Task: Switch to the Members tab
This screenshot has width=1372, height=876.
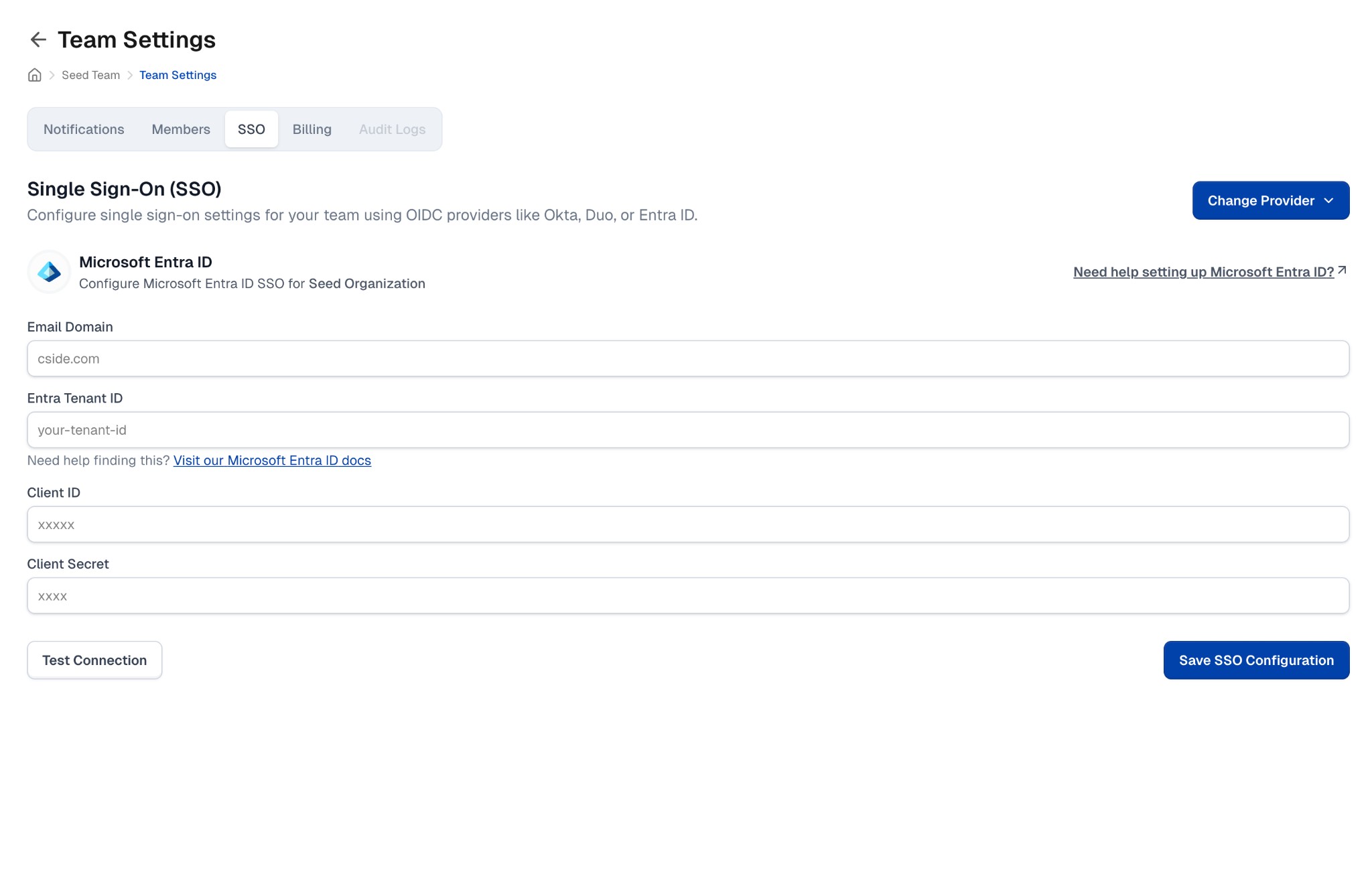Action: coord(180,129)
